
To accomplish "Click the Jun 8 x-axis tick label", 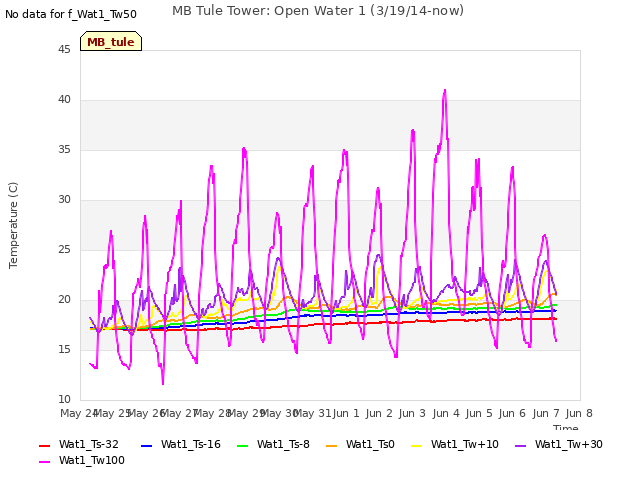I will tap(579, 413).
